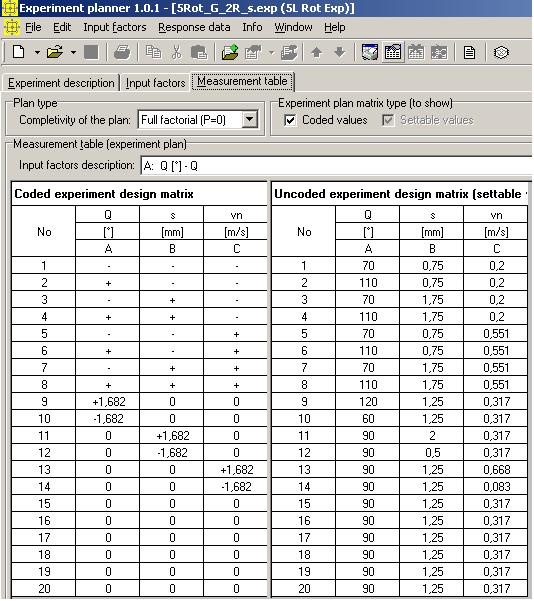Open the Edit menu
Viewport: 534px width, 601px height.
pyautogui.click(x=62, y=27)
